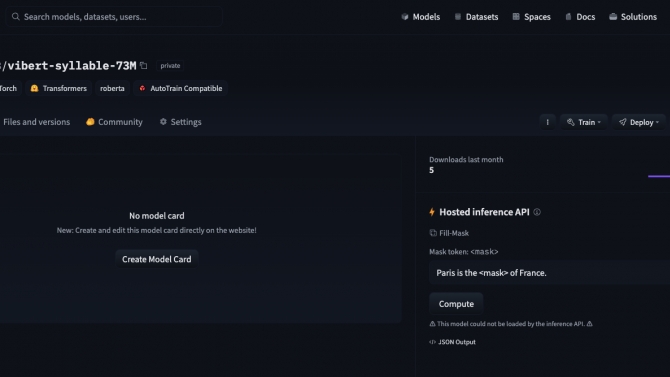Viewport: 670px width, 377px height.
Task: Click the 'No model card' heading
Action: click(157, 216)
